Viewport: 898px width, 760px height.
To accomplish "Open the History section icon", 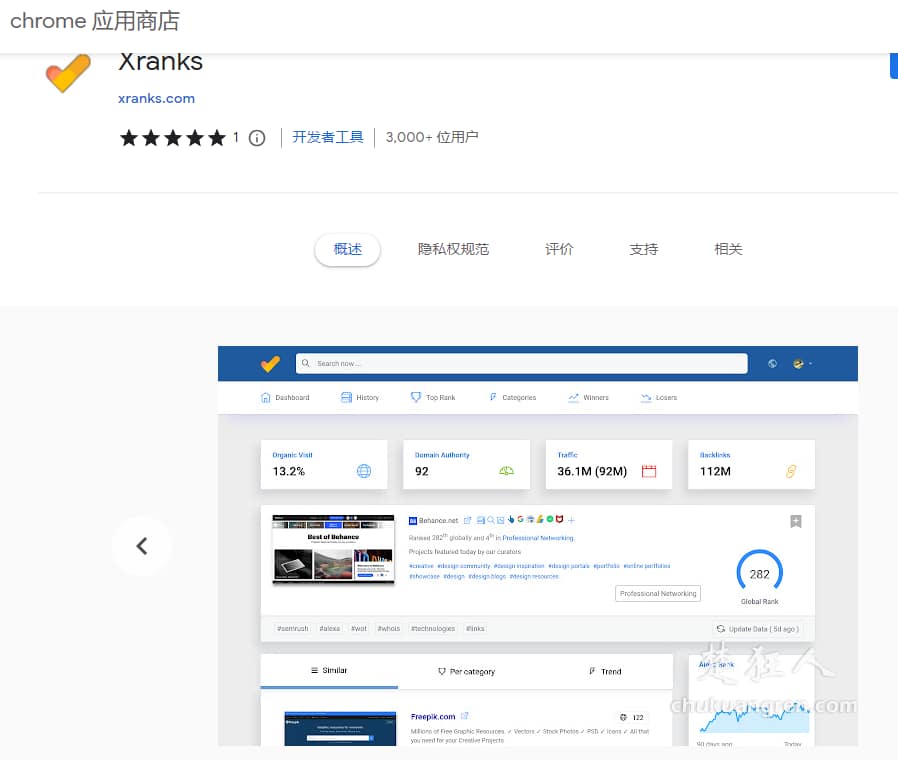I will pyautogui.click(x=345, y=397).
